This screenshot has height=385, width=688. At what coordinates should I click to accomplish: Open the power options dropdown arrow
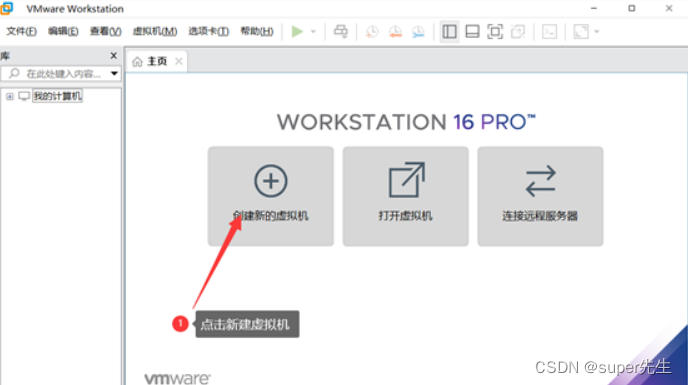[313, 32]
